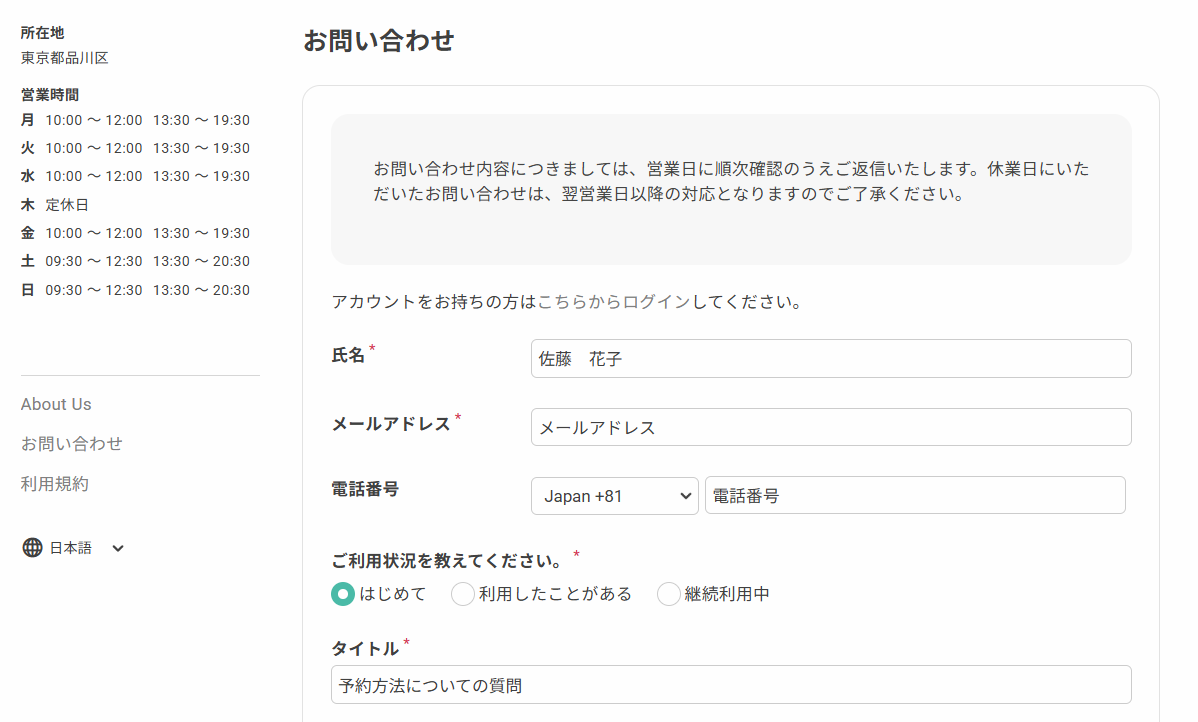Open the 利用規約 terms link
This screenshot has width=1198, height=722.
[55, 484]
